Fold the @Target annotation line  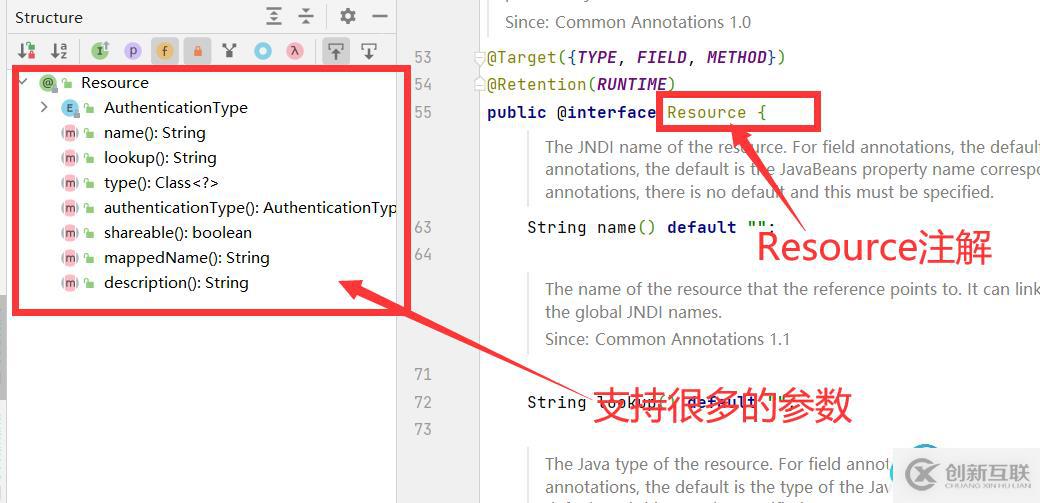[x=480, y=58]
